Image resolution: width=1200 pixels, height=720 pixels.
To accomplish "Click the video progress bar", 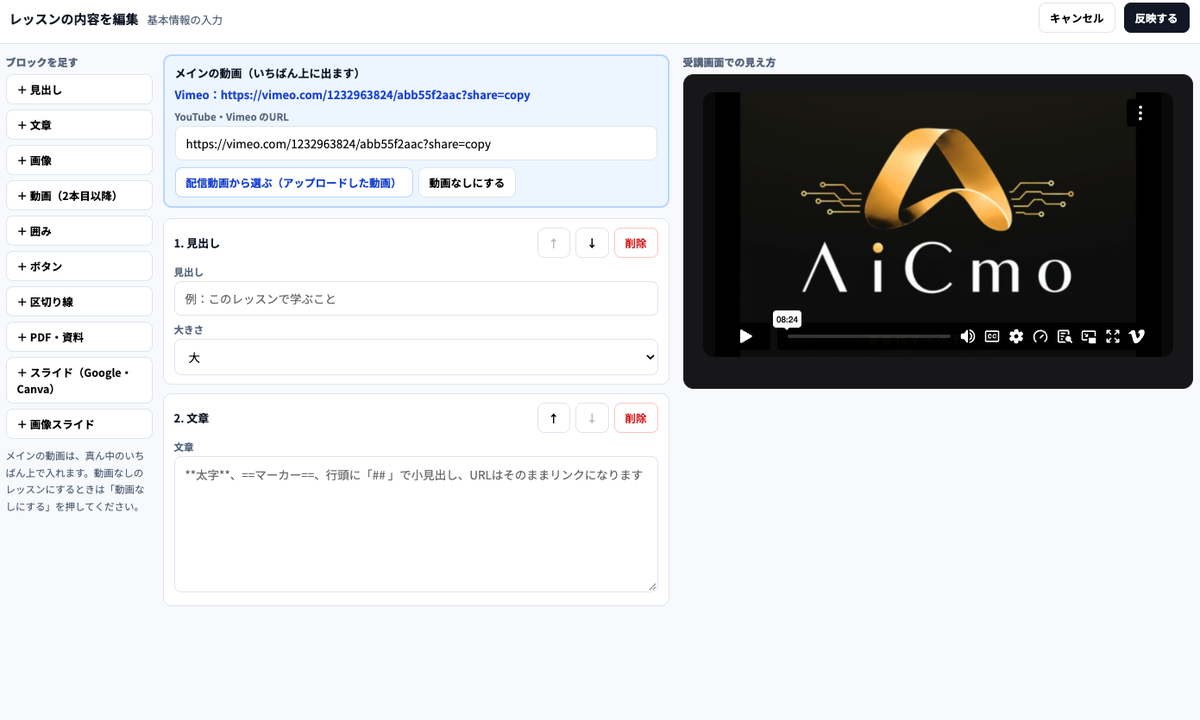I will [869, 336].
